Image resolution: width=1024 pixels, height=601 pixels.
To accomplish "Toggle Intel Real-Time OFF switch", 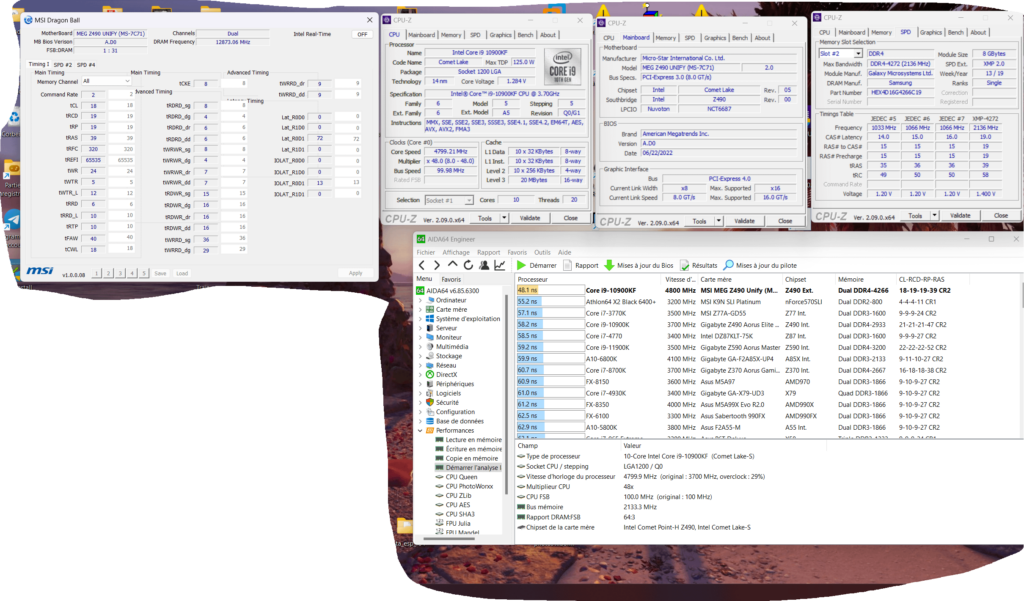I will click(362, 34).
